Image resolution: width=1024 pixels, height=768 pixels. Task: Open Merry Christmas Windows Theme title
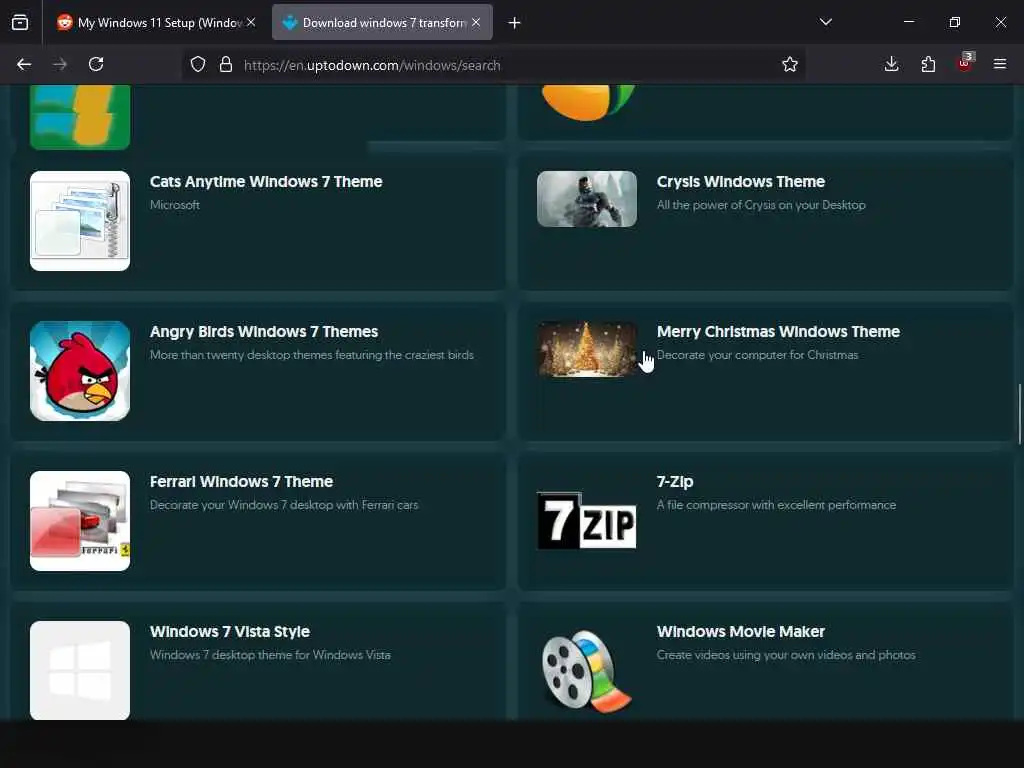tap(778, 332)
